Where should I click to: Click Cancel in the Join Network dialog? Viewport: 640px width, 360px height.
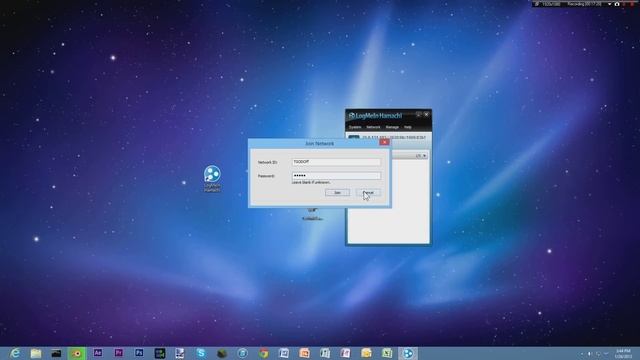[368, 192]
